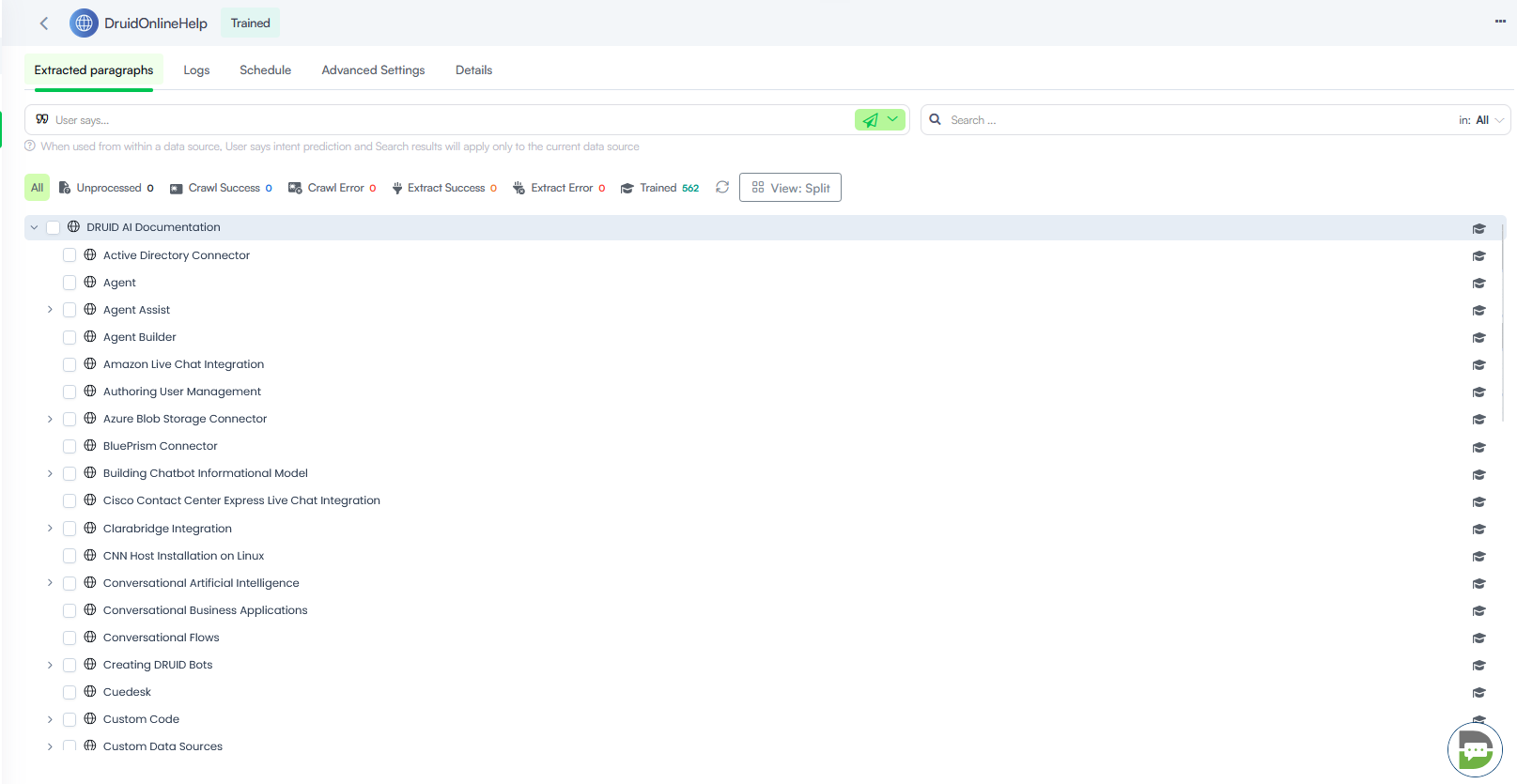The image size is (1517, 784).
Task: Select the BluePrism Connector checkbox
Action: point(70,446)
